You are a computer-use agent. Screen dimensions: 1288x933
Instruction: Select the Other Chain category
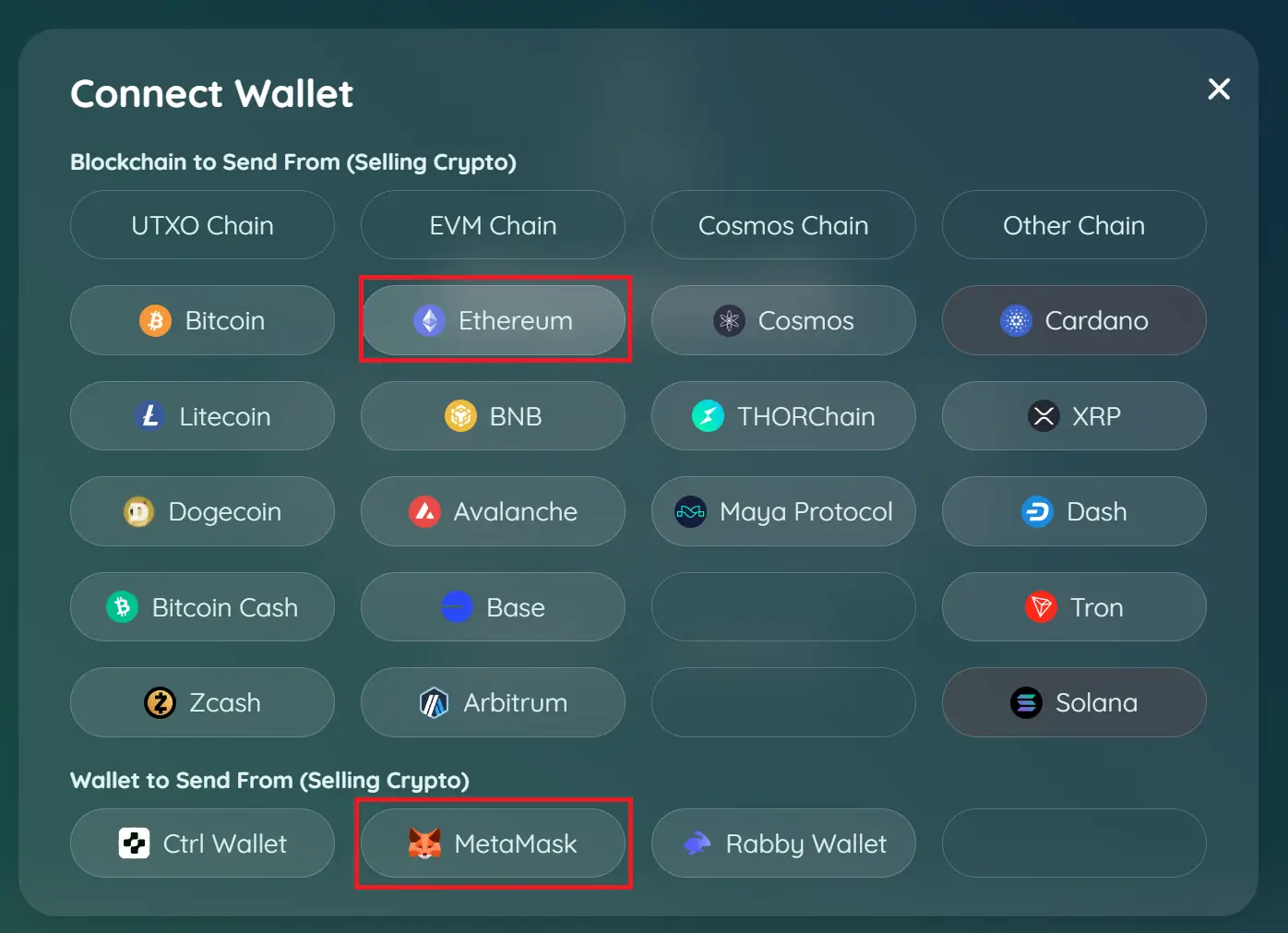(1074, 225)
